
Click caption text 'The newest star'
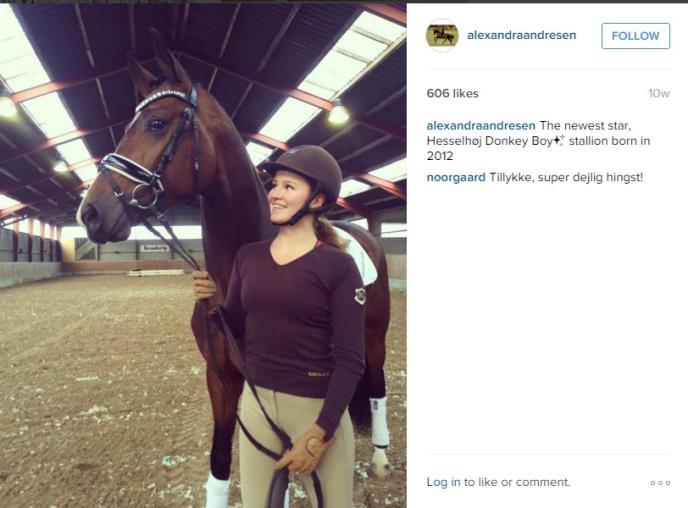[x=584, y=125]
